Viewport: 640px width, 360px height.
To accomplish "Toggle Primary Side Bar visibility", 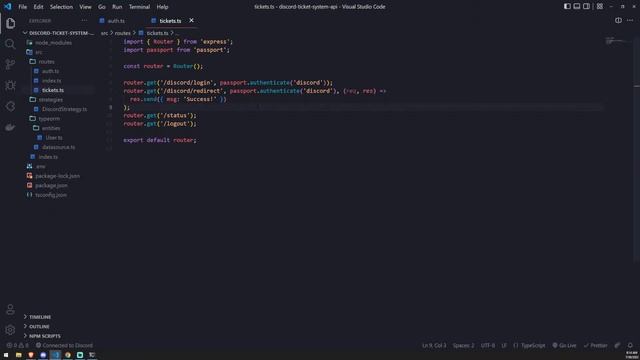I will tap(567, 7).
